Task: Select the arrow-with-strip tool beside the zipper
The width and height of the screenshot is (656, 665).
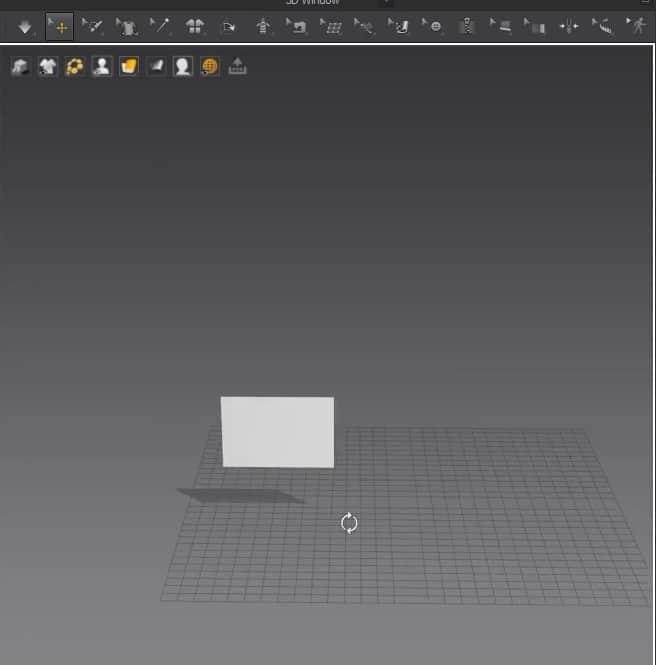Action: (x=500, y=26)
